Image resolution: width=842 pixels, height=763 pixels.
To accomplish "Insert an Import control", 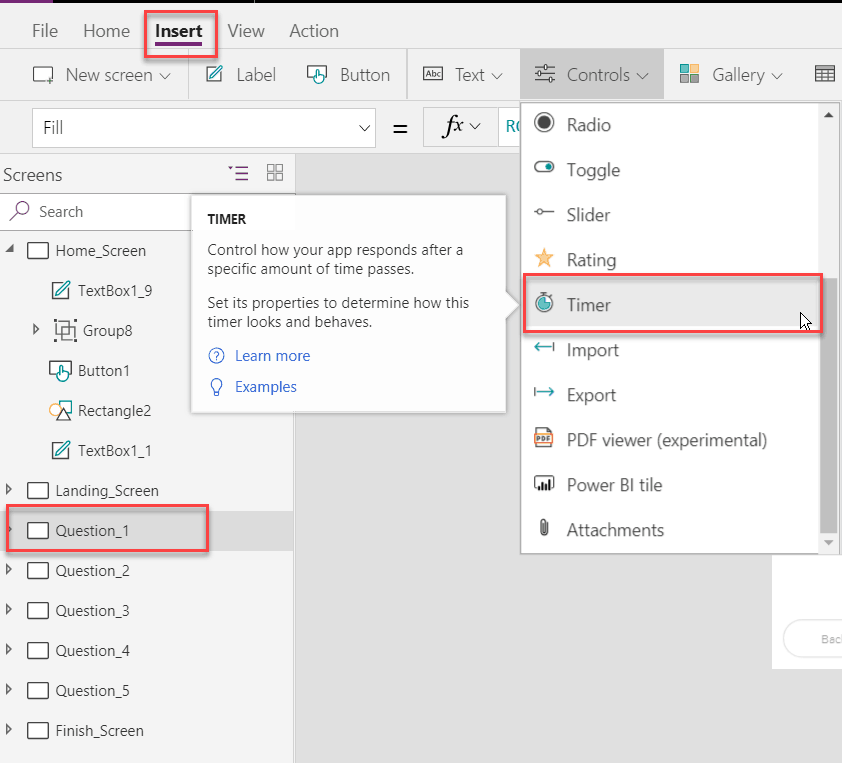I will click(670, 350).
